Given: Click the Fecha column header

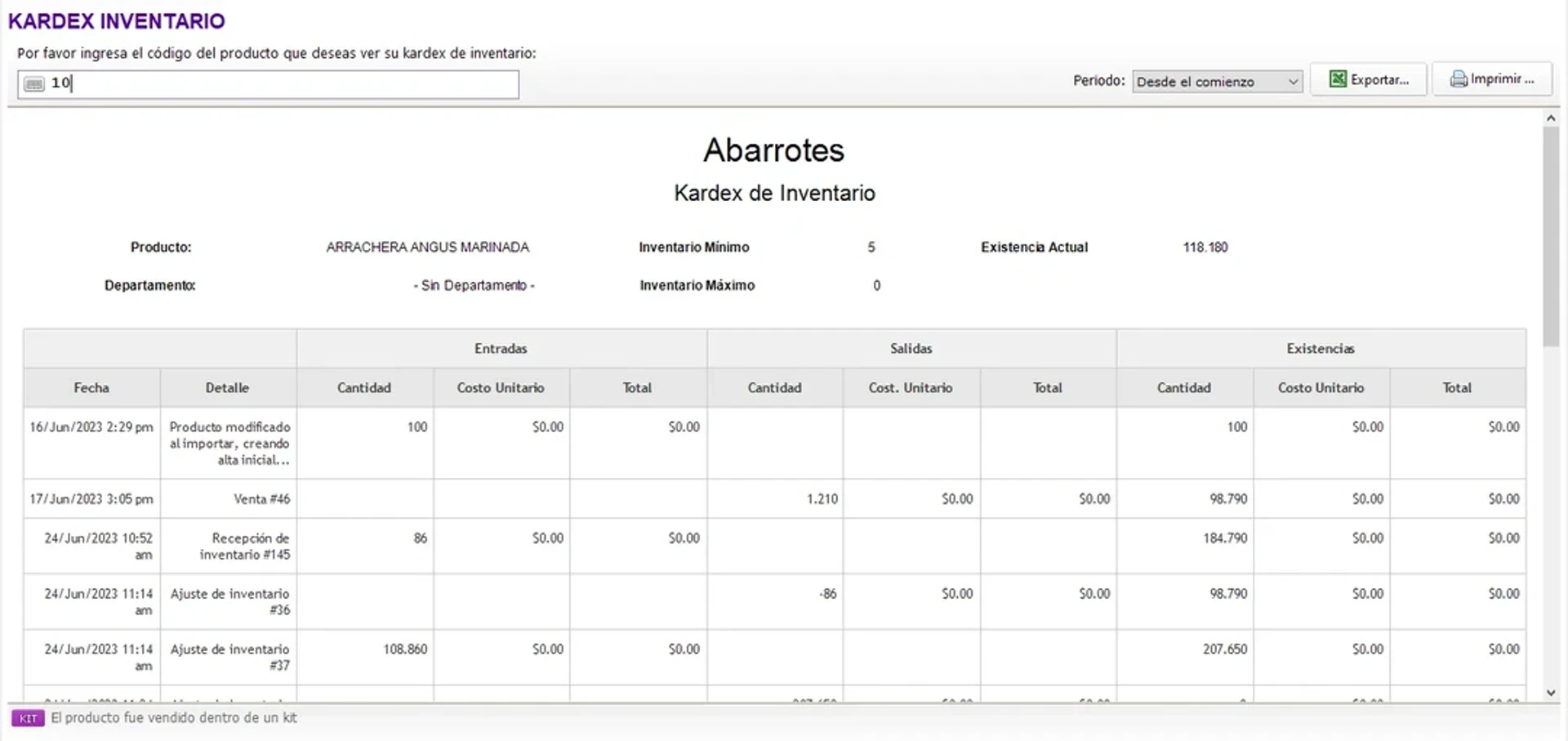Looking at the screenshot, I should point(91,387).
